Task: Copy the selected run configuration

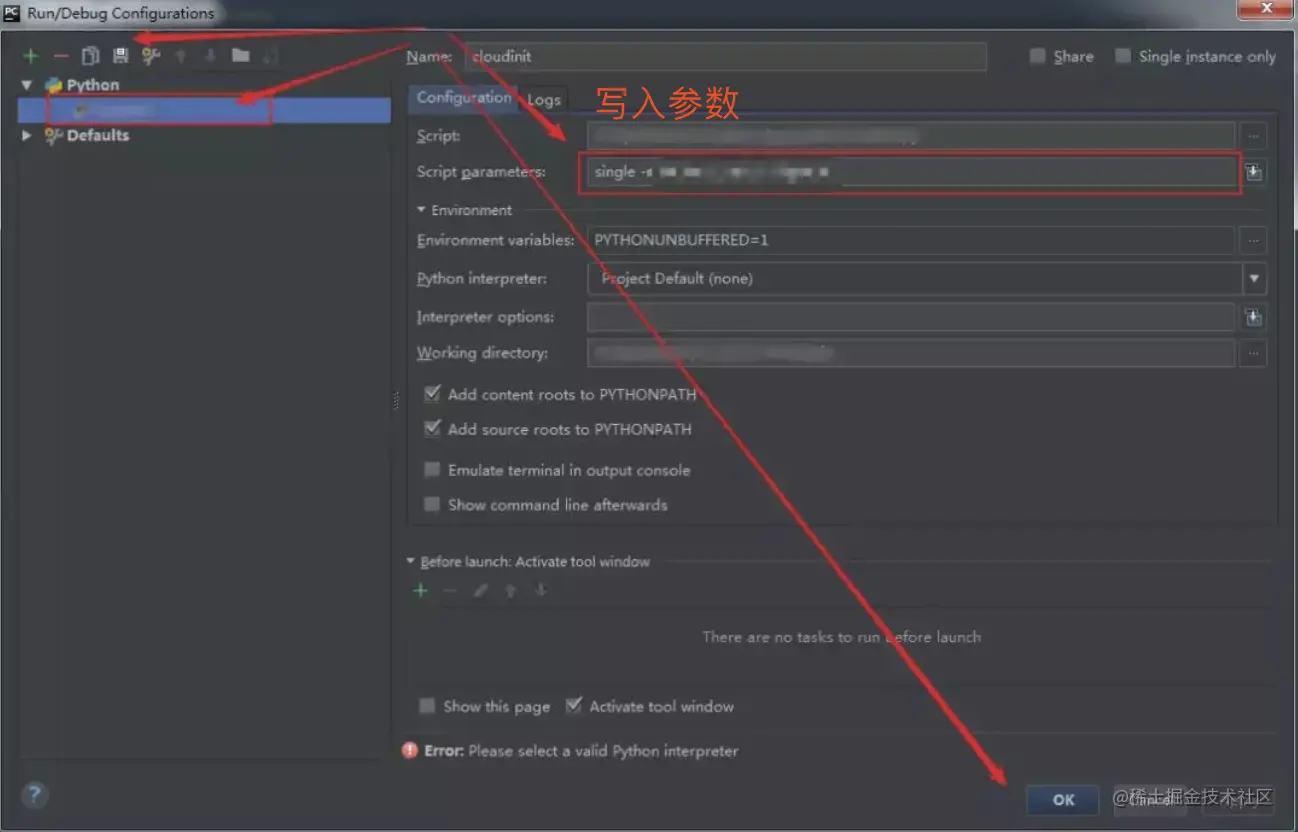Action: click(91, 56)
